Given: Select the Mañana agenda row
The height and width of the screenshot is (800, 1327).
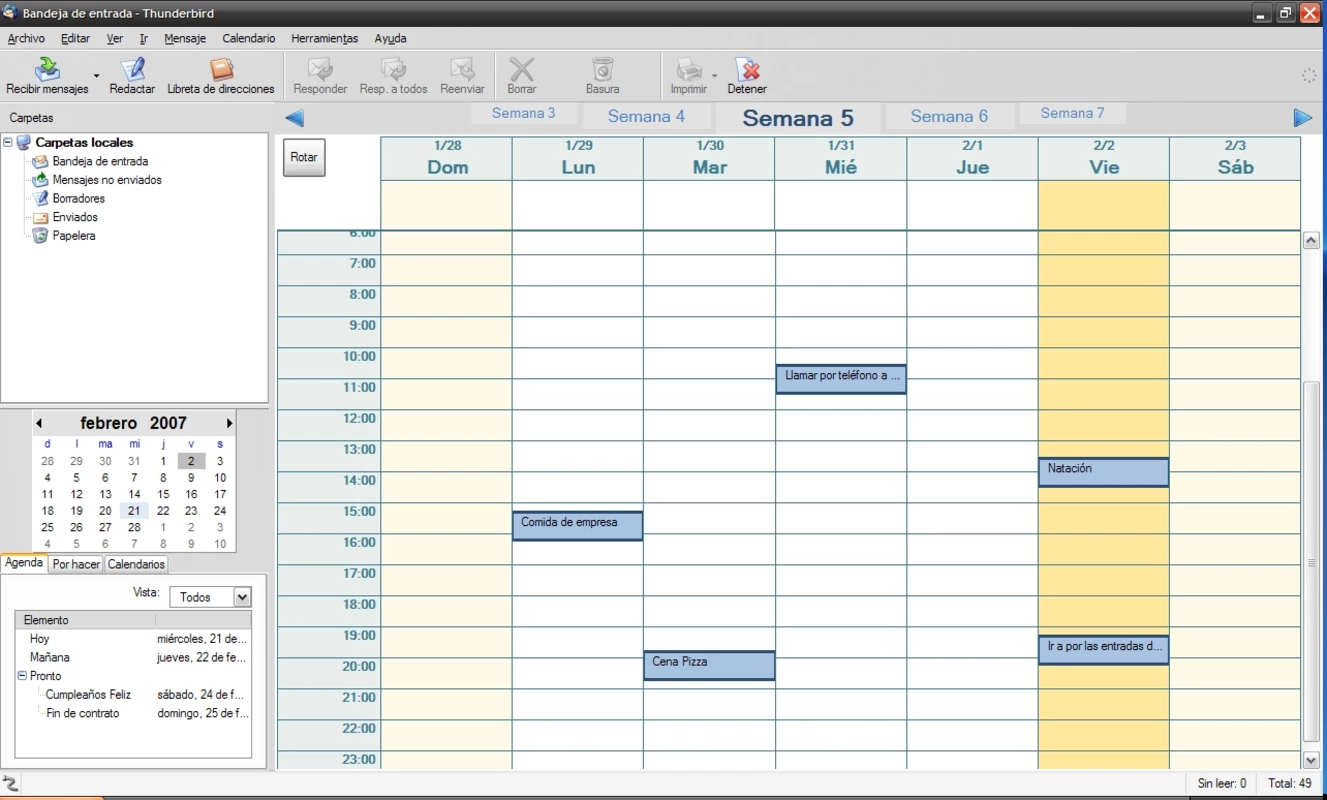Looking at the screenshot, I should pyautogui.click(x=133, y=657).
